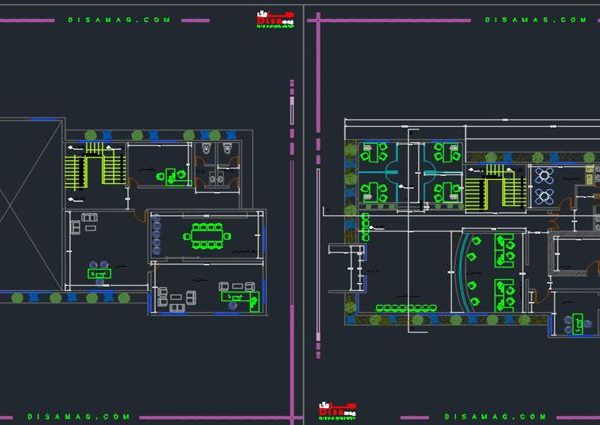Open the DISAMAG.COM link at top right
The height and width of the screenshot is (425, 600).
(522, 19)
